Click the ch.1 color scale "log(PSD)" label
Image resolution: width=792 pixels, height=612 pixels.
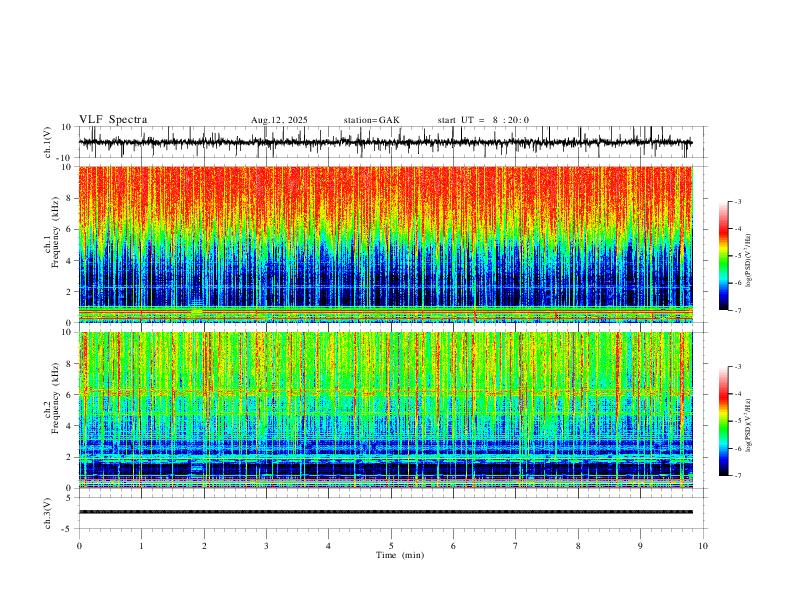coord(749,261)
